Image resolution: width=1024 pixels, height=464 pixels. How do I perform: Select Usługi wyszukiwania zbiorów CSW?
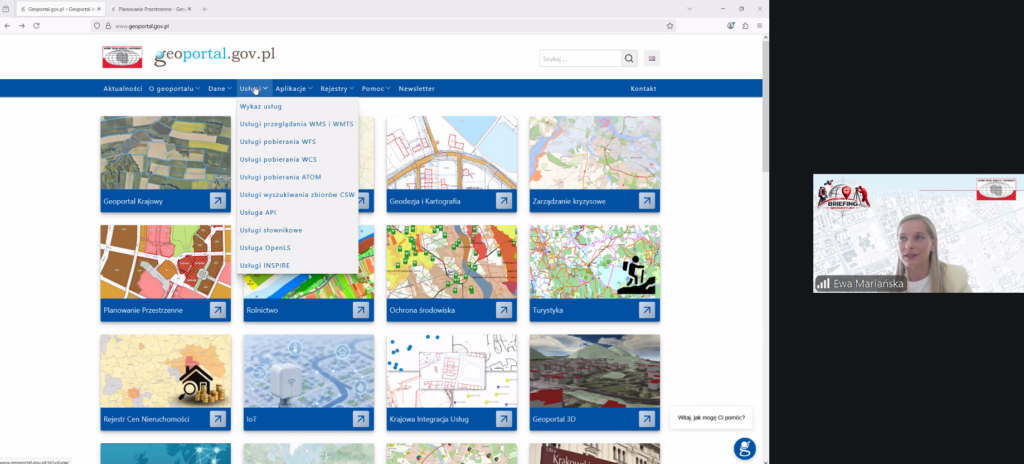(297, 194)
